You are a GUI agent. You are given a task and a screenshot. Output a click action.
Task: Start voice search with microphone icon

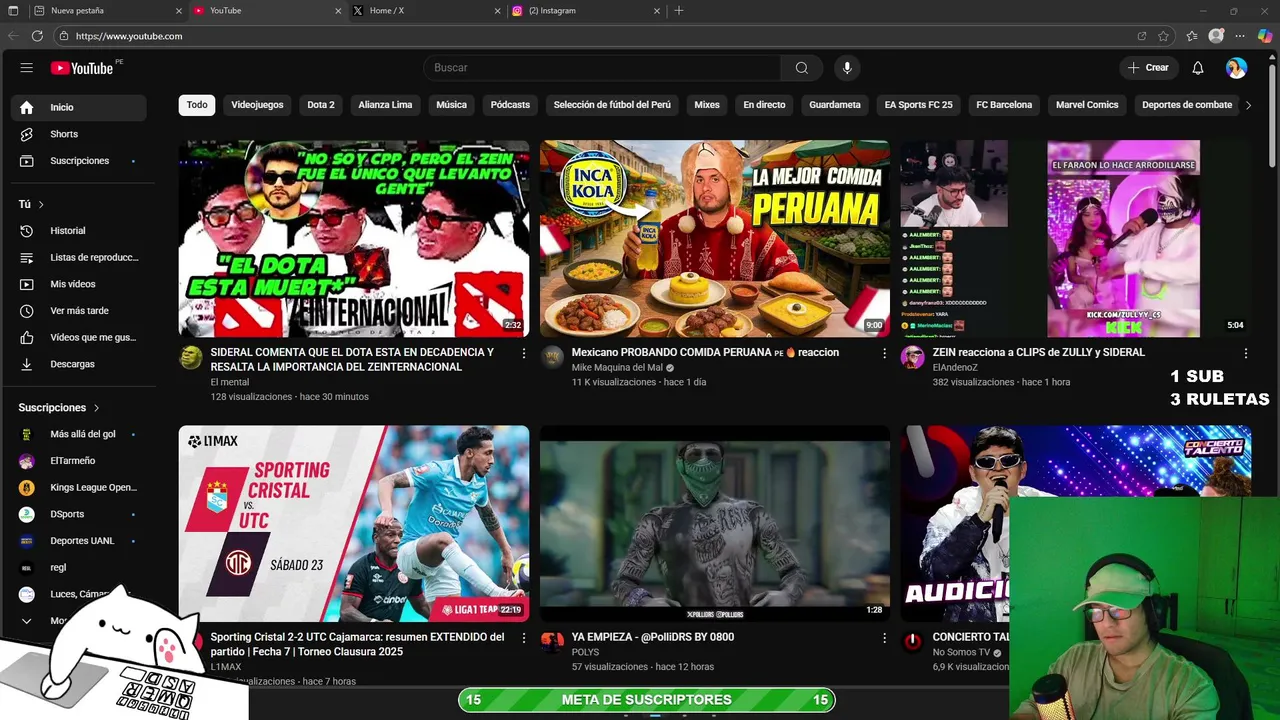(847, 68)
